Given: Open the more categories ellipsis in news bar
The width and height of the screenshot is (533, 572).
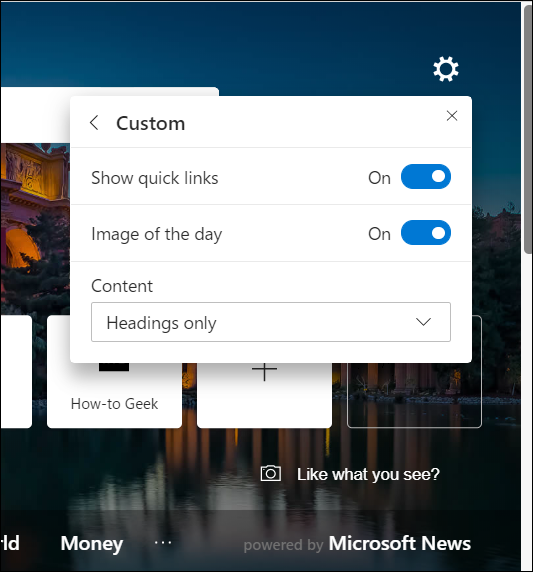Looking at the screenshot, I should 163,542.
